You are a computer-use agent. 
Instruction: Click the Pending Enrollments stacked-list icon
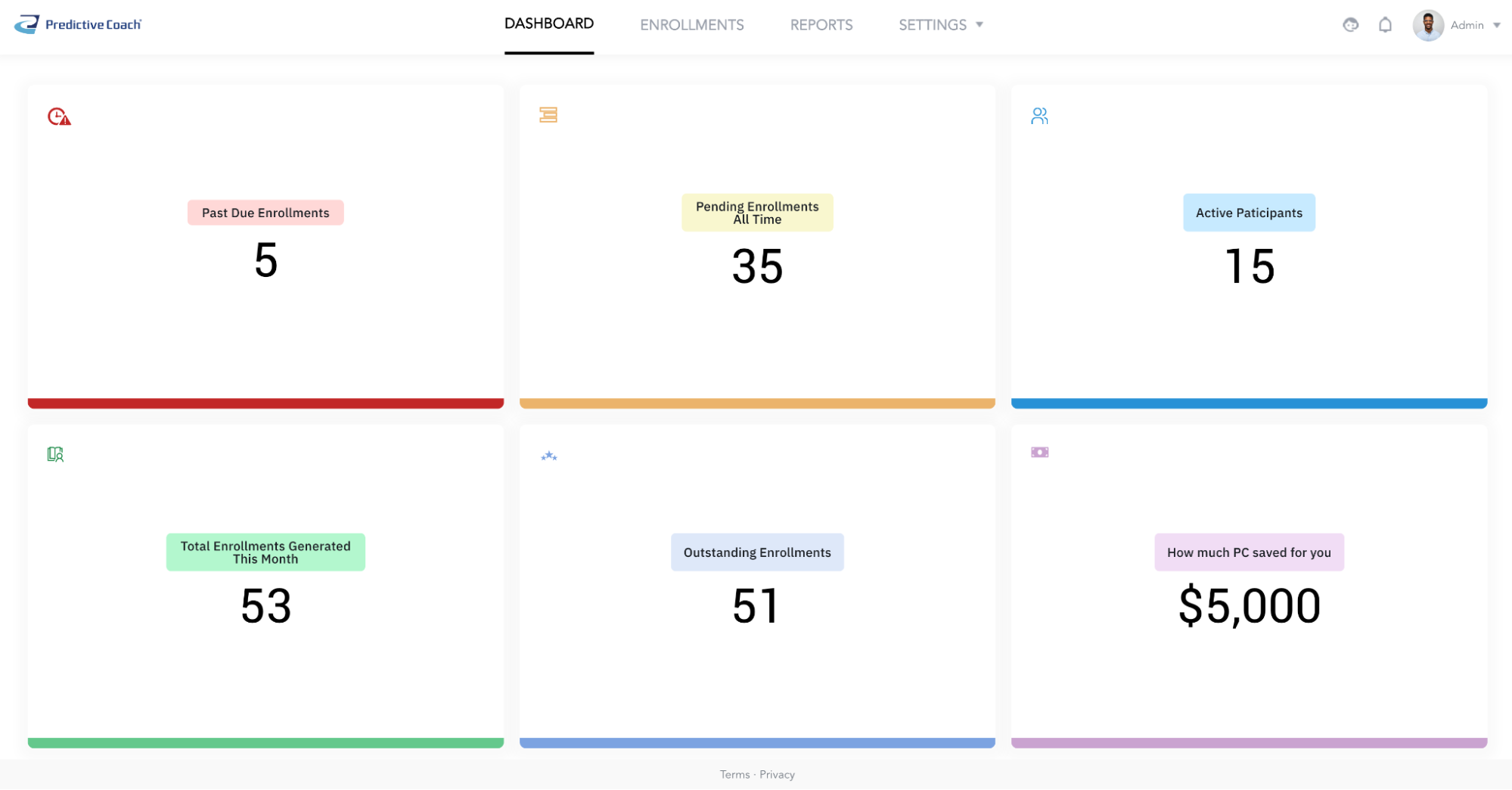point(549,115)
